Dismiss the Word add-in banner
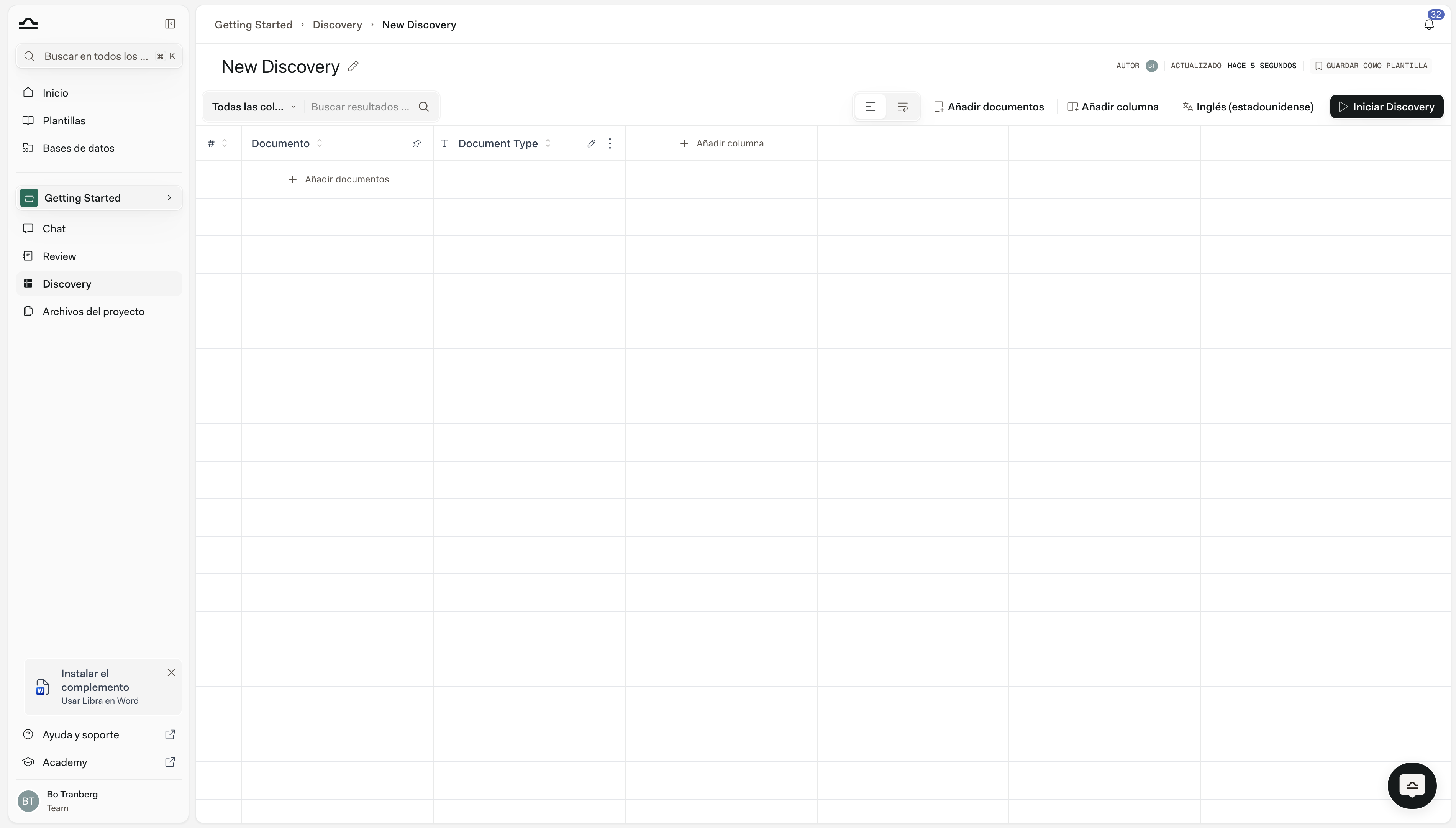 [171, 673]
